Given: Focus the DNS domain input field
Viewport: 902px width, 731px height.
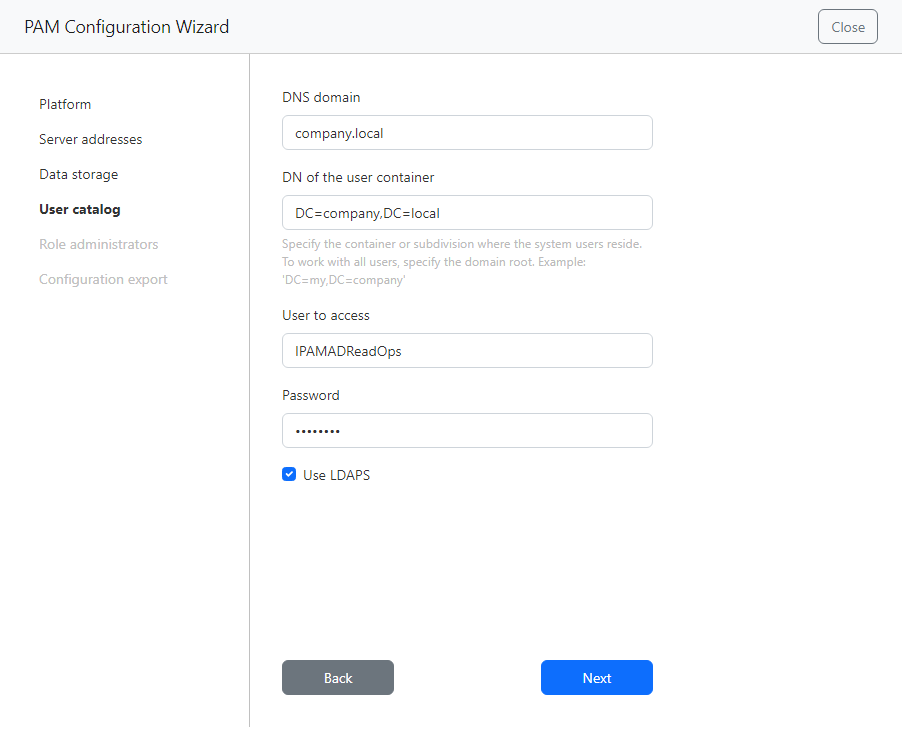Looking at the screenshot, I should click(x=467, y=133).
